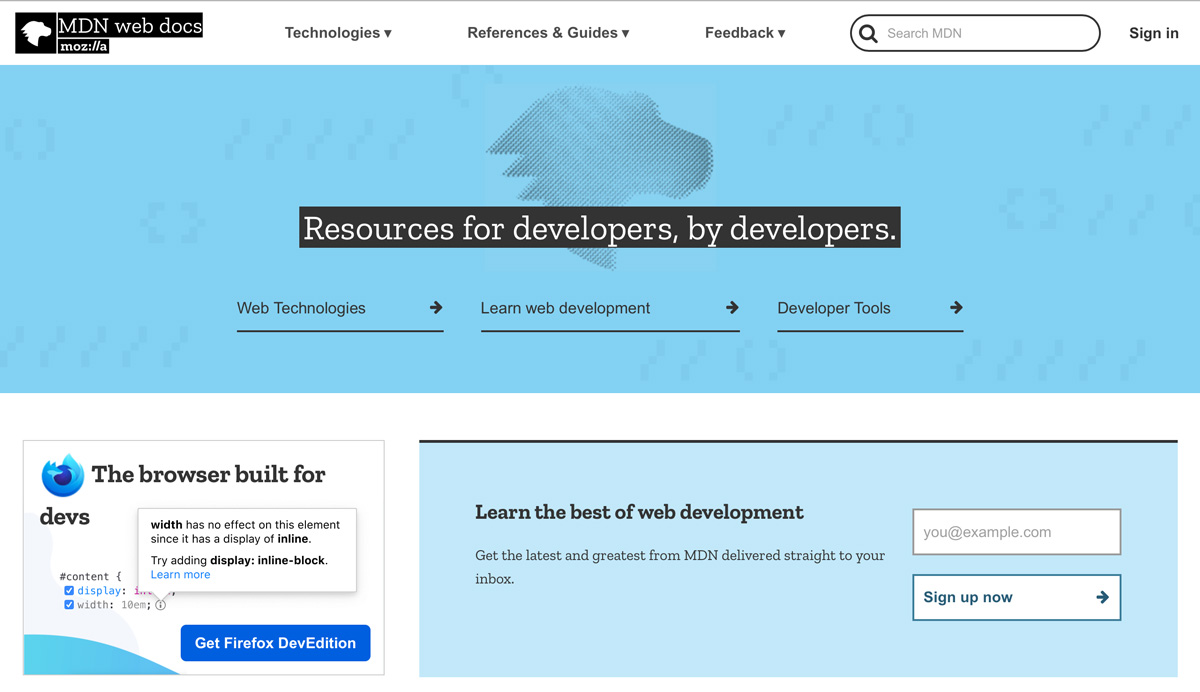
Task: Click the arrow icon inside Sign up now
Action: pyautogui.click(x=1103, y=597)
